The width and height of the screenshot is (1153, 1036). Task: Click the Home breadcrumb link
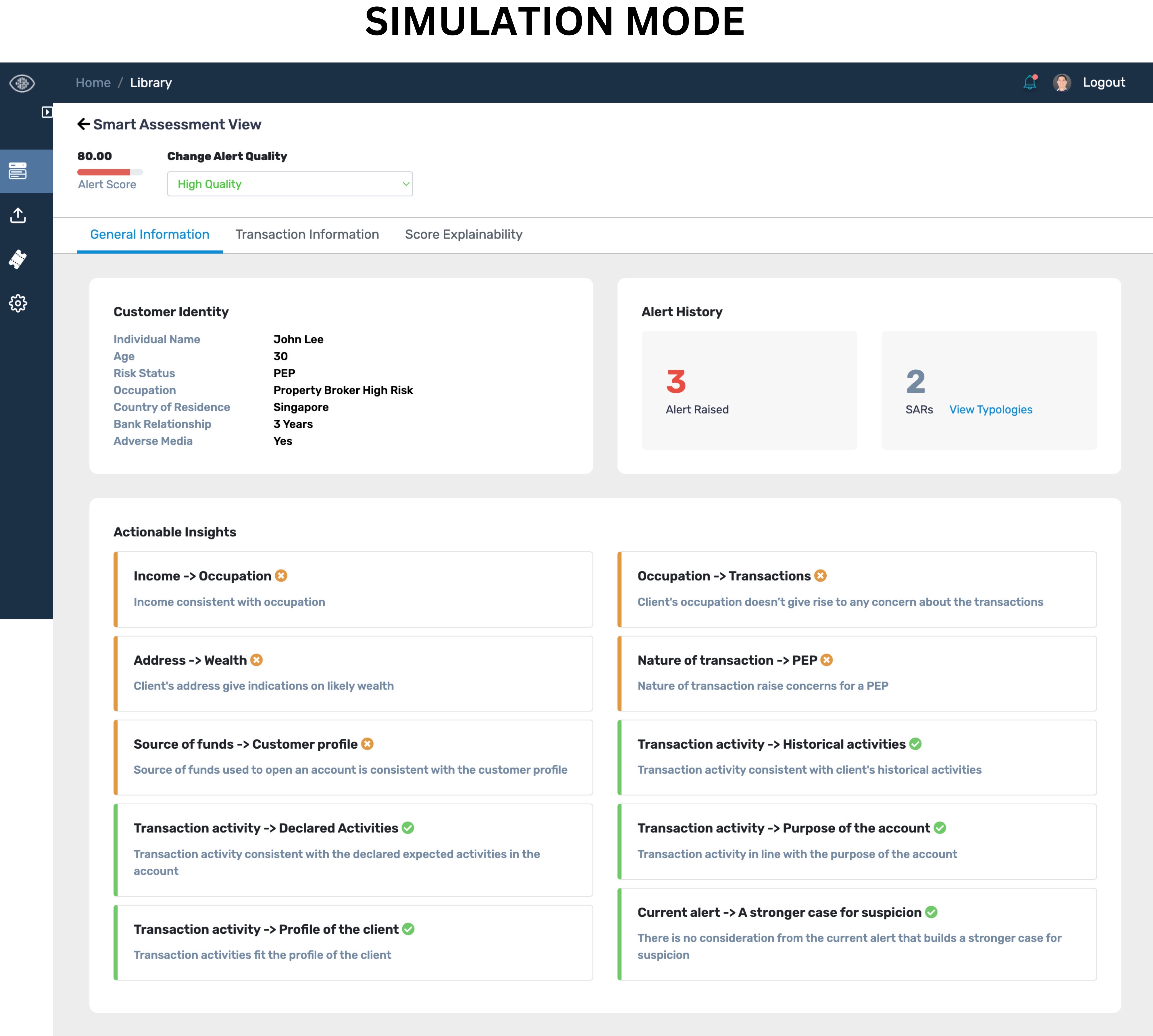coord(93,83)
